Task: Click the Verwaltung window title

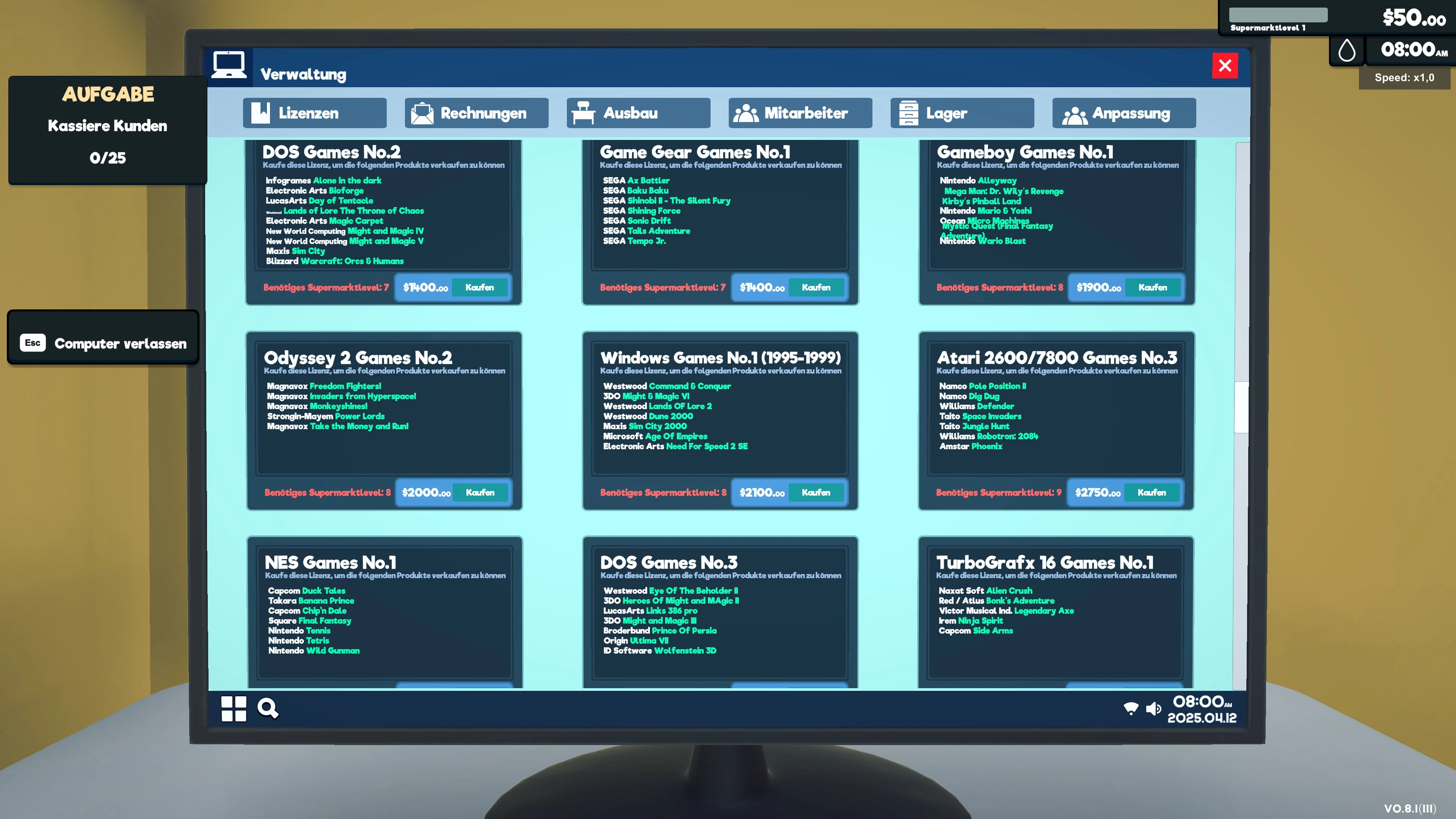Action: click(x=303, y=75)
